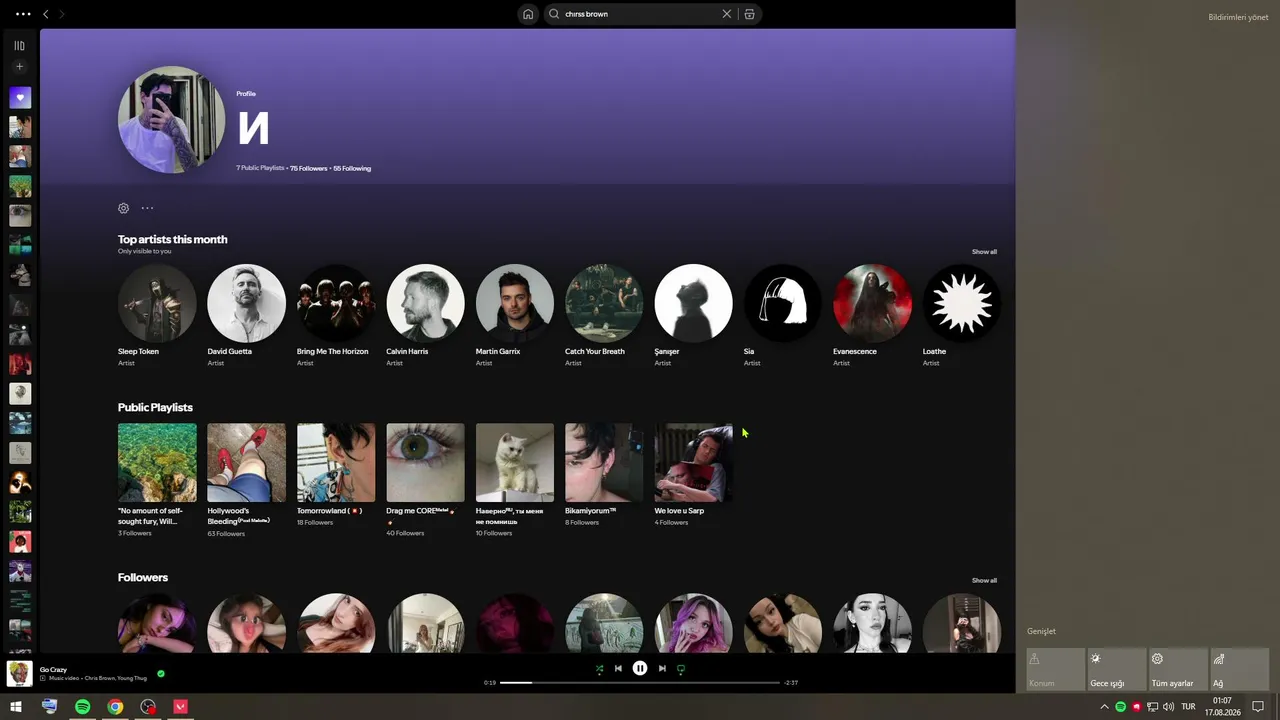
Task: Open the Şanışer artist card
Action: click(x=693, y=315)
